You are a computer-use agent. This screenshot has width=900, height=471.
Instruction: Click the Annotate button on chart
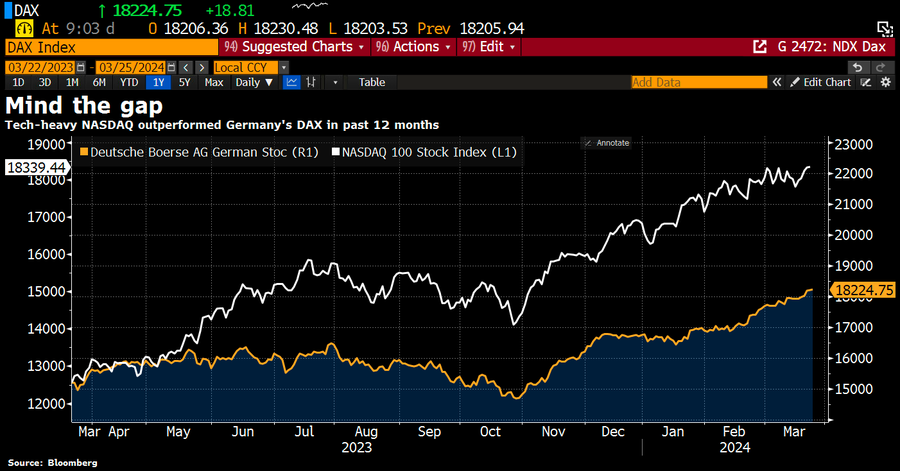click(x=607, y=143)
